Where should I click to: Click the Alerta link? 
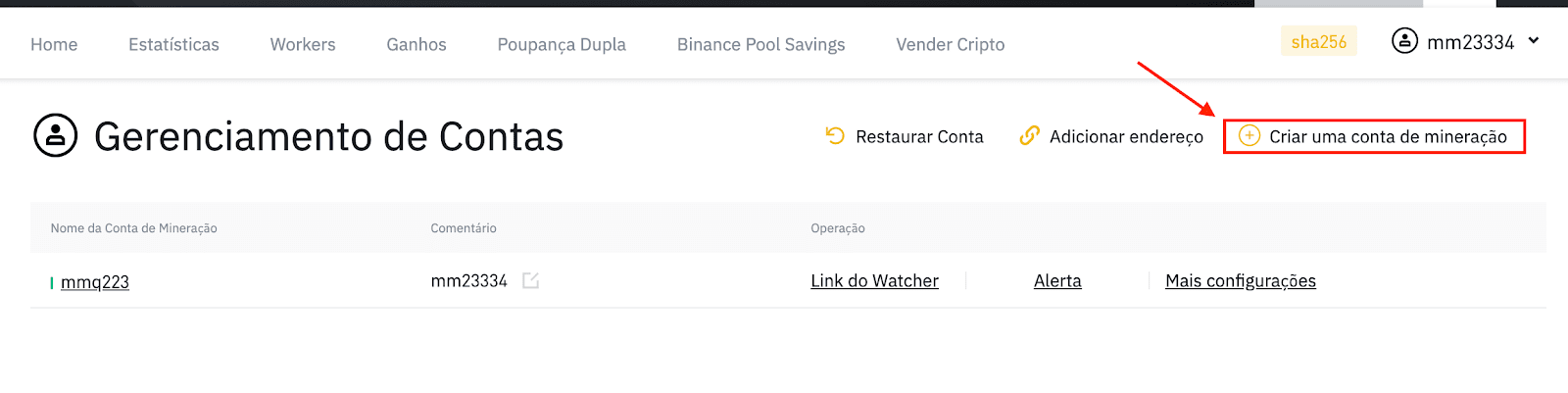pos(1057,281)
